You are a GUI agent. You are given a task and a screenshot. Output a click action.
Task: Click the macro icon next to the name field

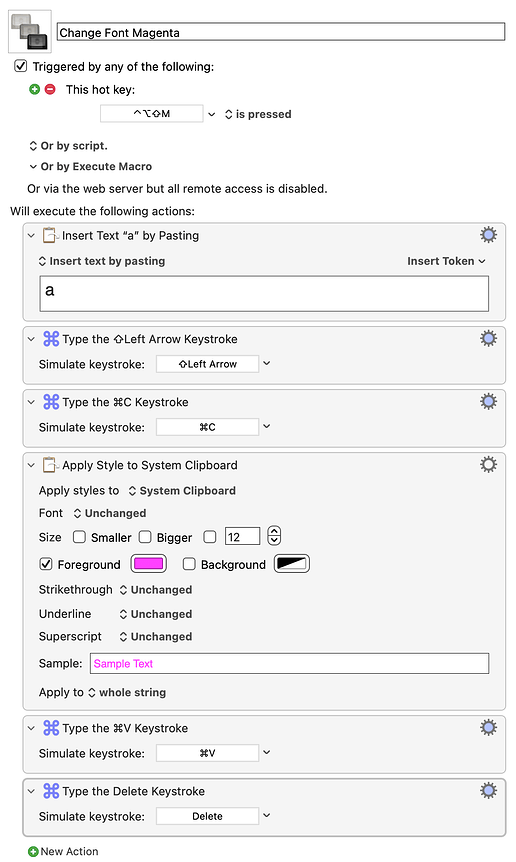pyautogui.click(x=30, y=31)
